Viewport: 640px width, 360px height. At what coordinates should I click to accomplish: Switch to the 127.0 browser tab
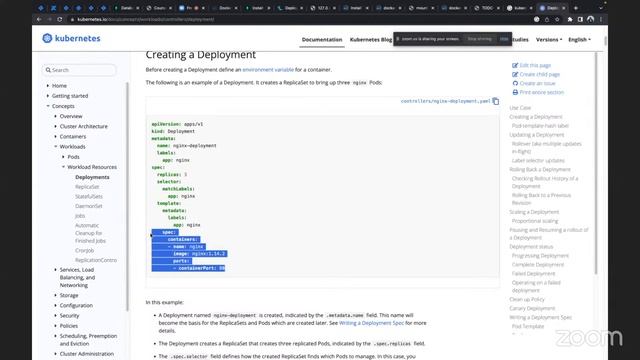[x=322, y=8]
